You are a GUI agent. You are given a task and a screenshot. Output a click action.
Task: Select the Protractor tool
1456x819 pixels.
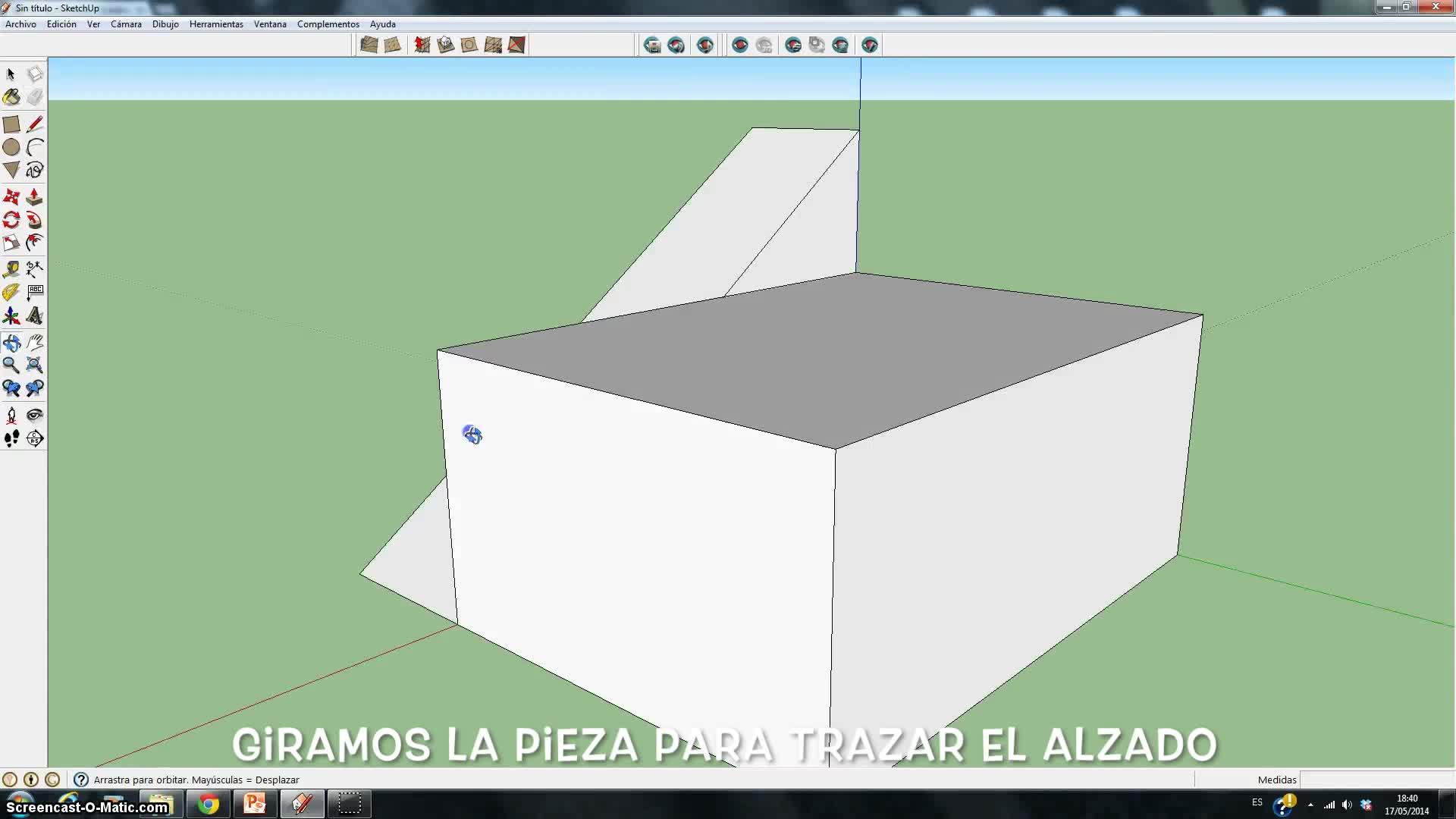pos(11,292)
